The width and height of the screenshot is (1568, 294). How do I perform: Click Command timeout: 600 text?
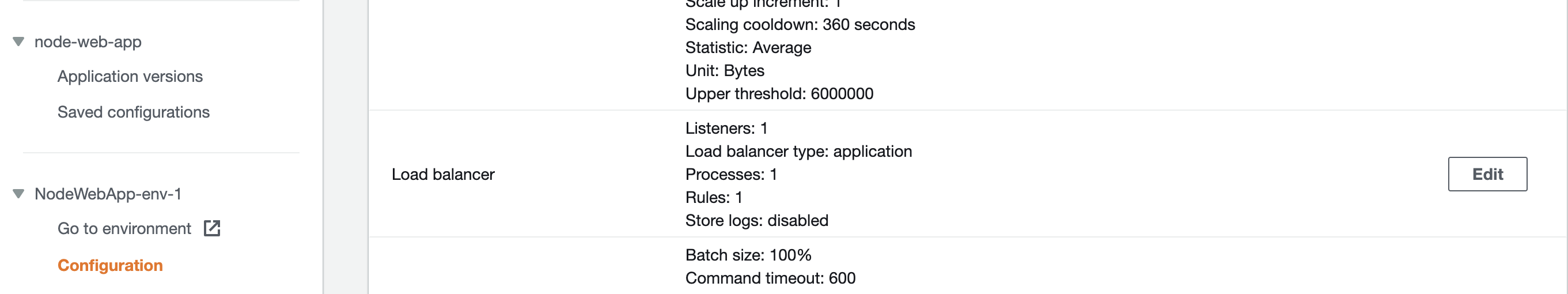[770, 279]
